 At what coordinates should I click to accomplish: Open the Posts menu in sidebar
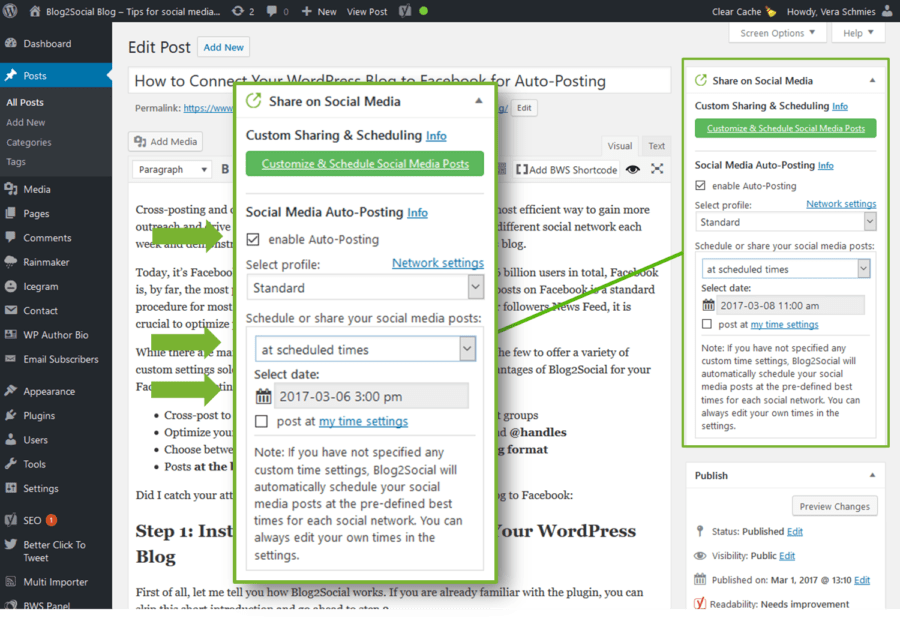[x=56, y=75]
